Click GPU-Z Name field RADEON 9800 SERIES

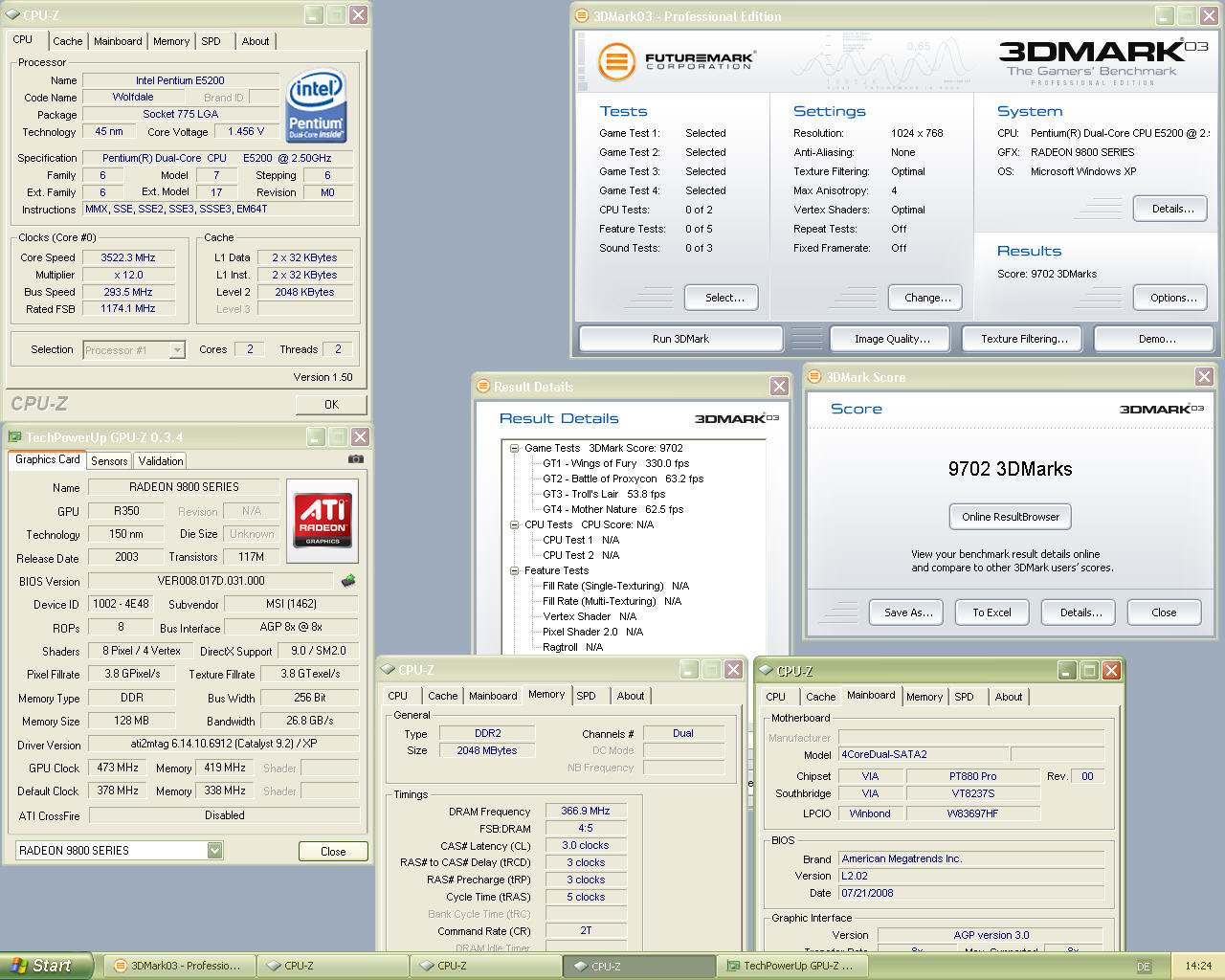click(x=184, y=487)
